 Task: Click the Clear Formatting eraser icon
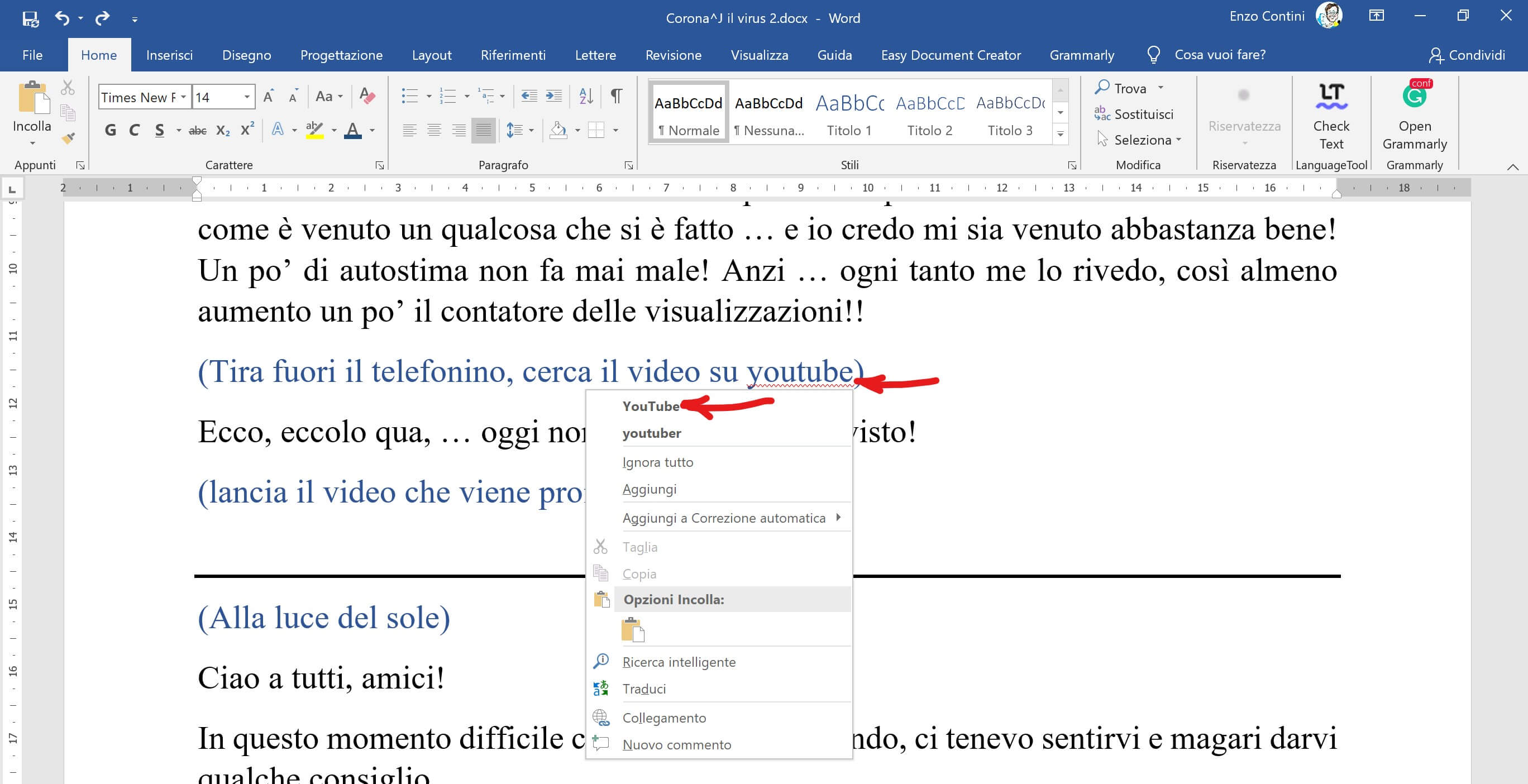coord(367,96)
